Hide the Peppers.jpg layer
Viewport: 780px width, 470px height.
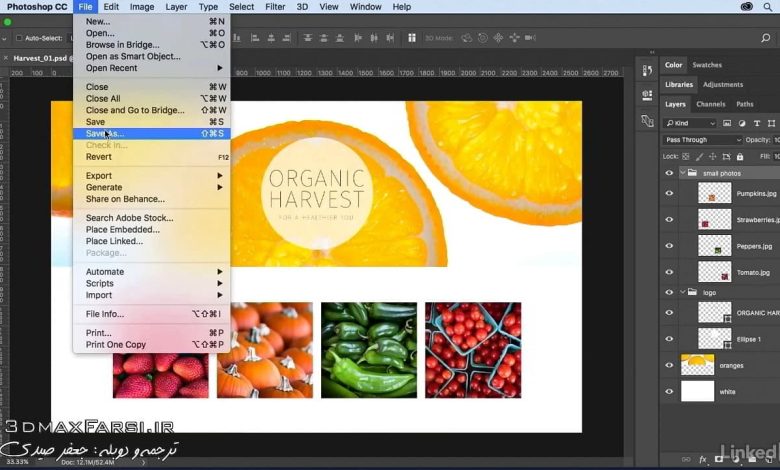click(x=669, y=246)
